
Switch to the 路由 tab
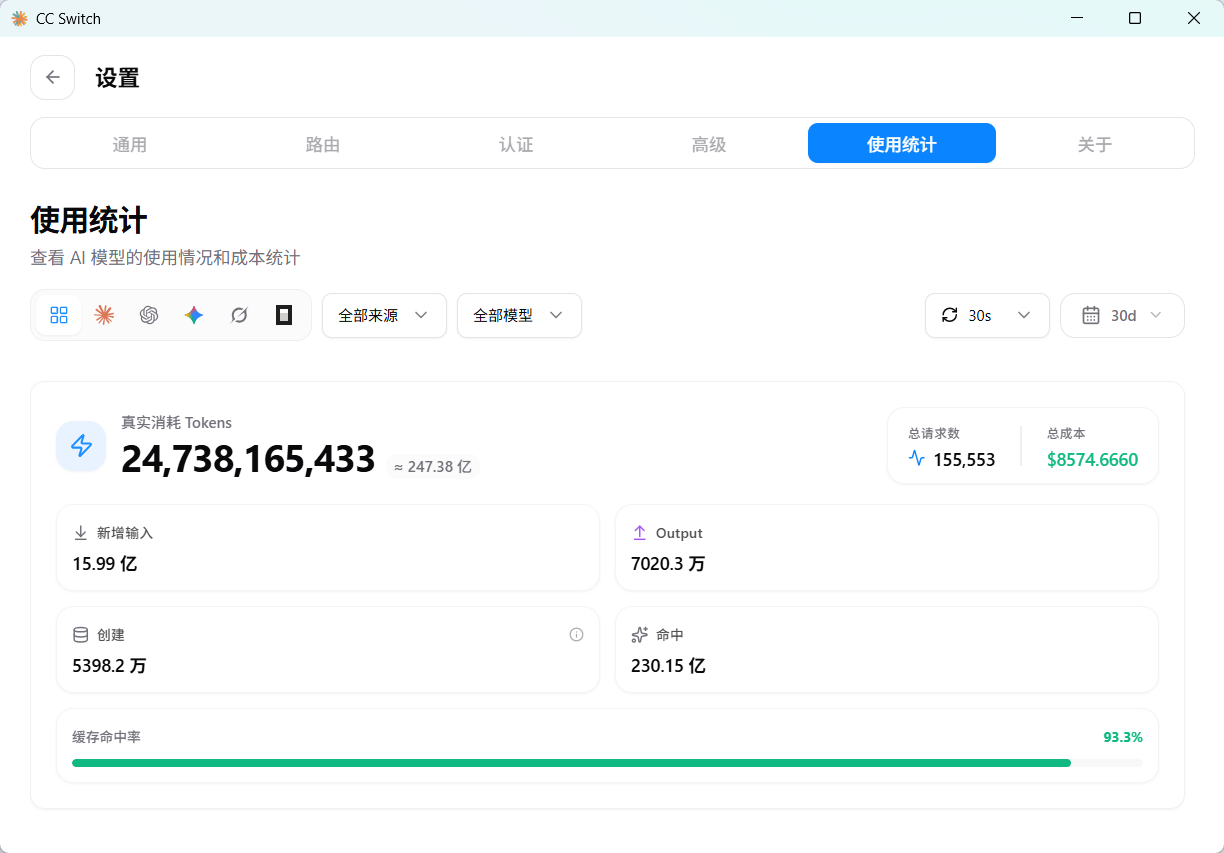(x=323, y=144)
